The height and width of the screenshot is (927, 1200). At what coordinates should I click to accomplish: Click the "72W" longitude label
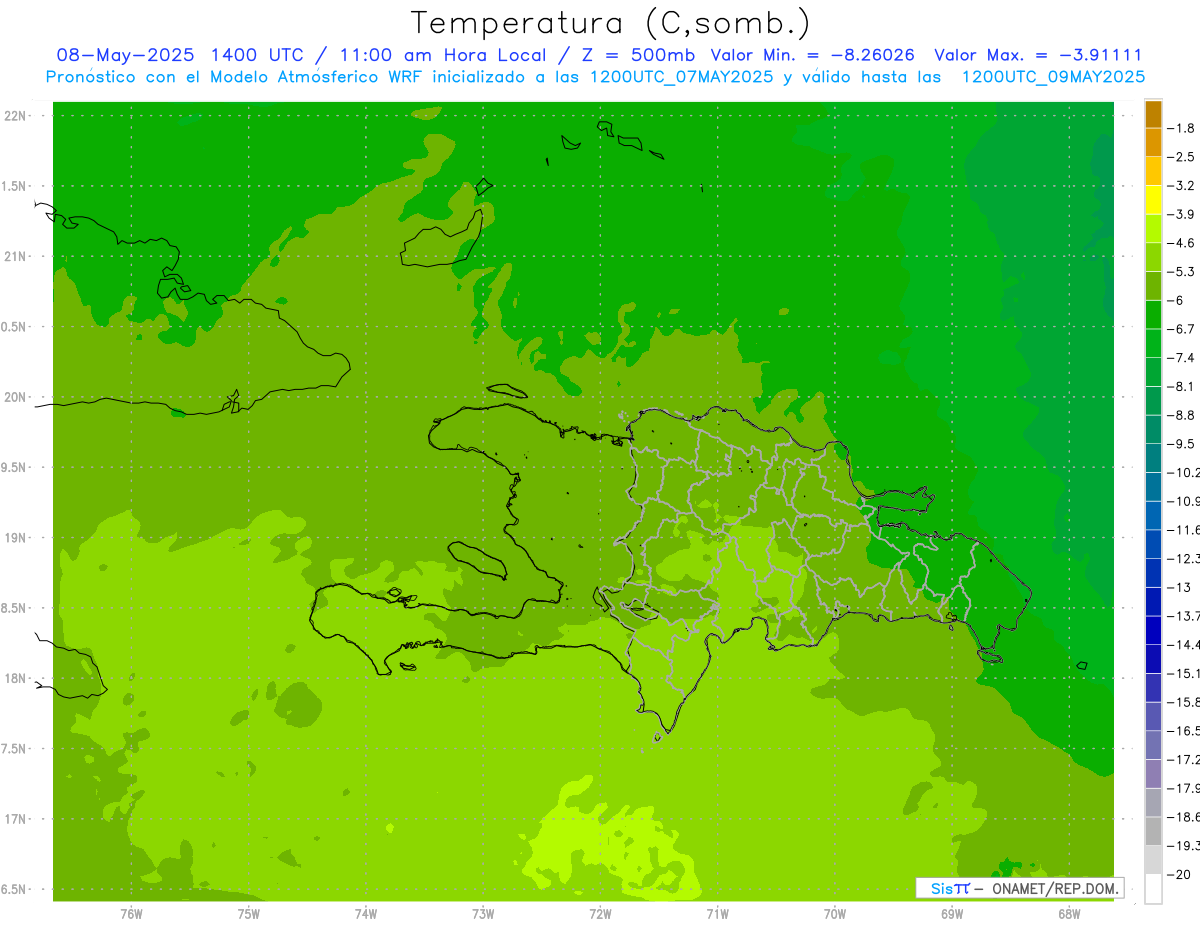[x=600, y=914]
